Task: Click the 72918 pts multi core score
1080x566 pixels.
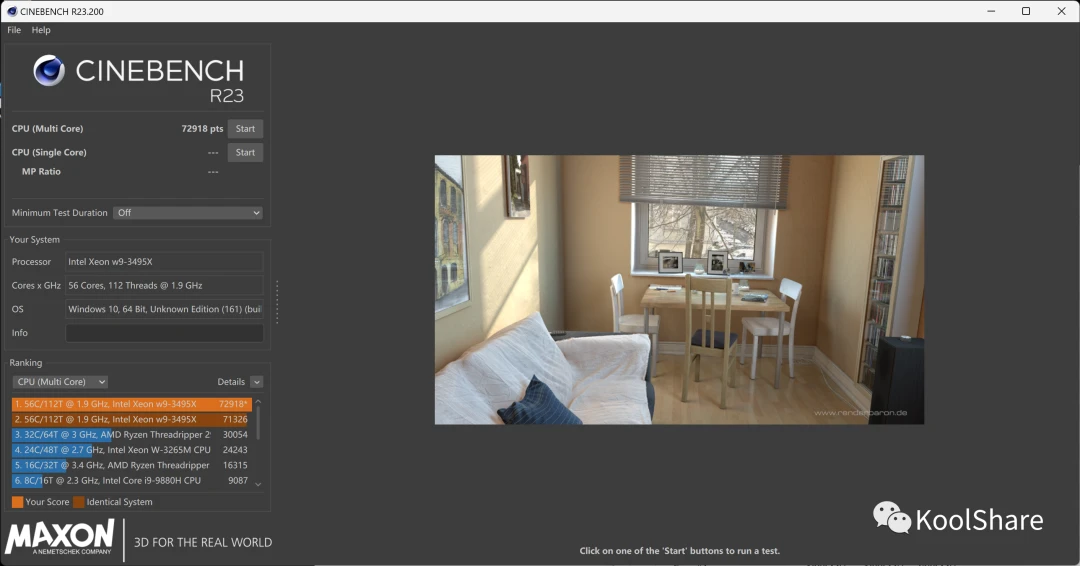Action: click(202, 129)
